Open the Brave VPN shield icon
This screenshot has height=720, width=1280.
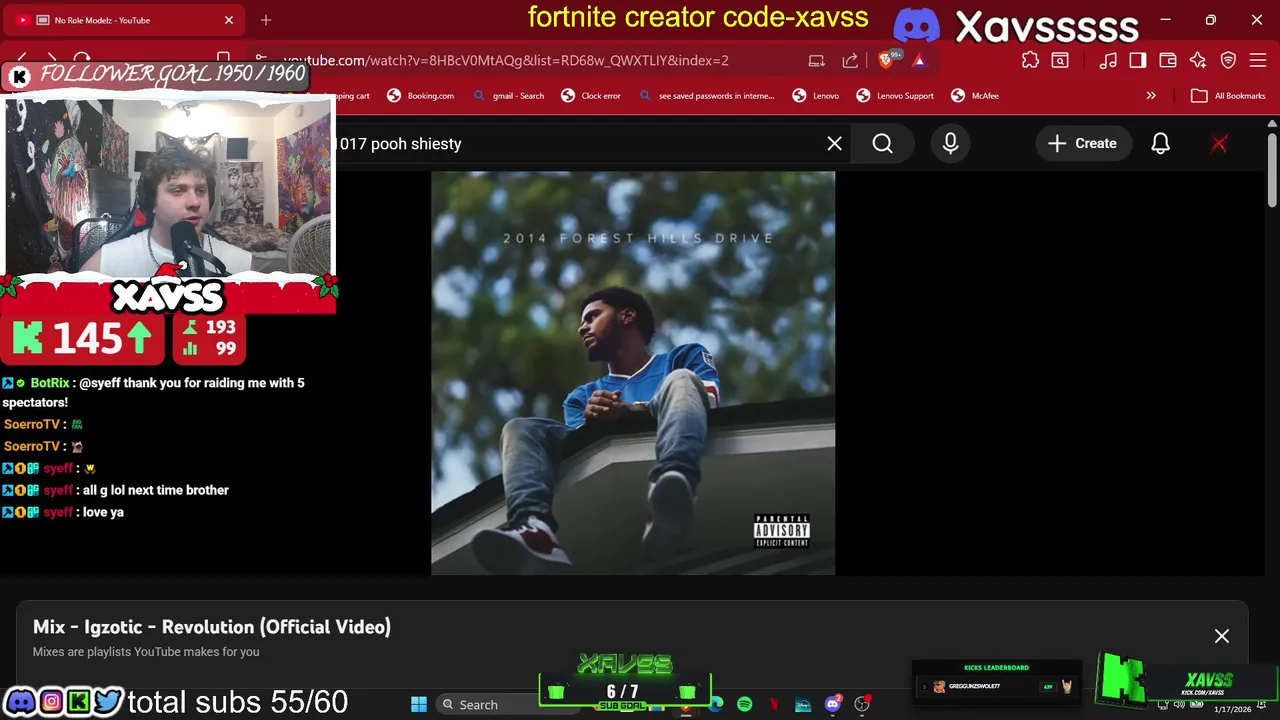[x=1229, y=60]
